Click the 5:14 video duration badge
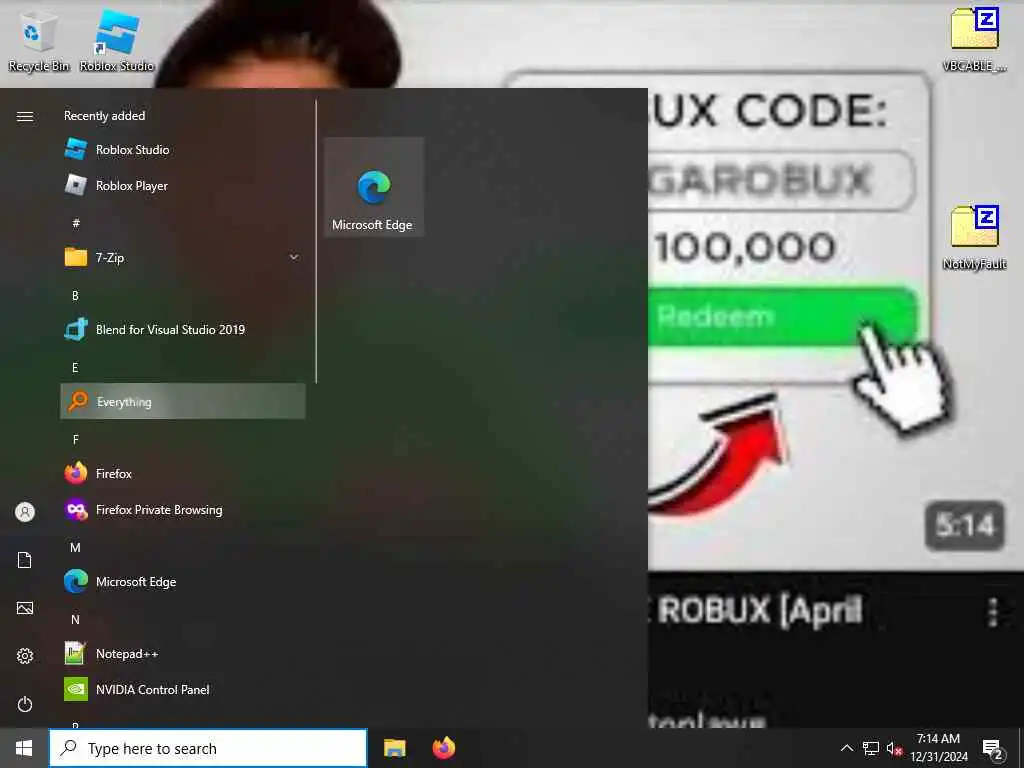 click(965, 525)
